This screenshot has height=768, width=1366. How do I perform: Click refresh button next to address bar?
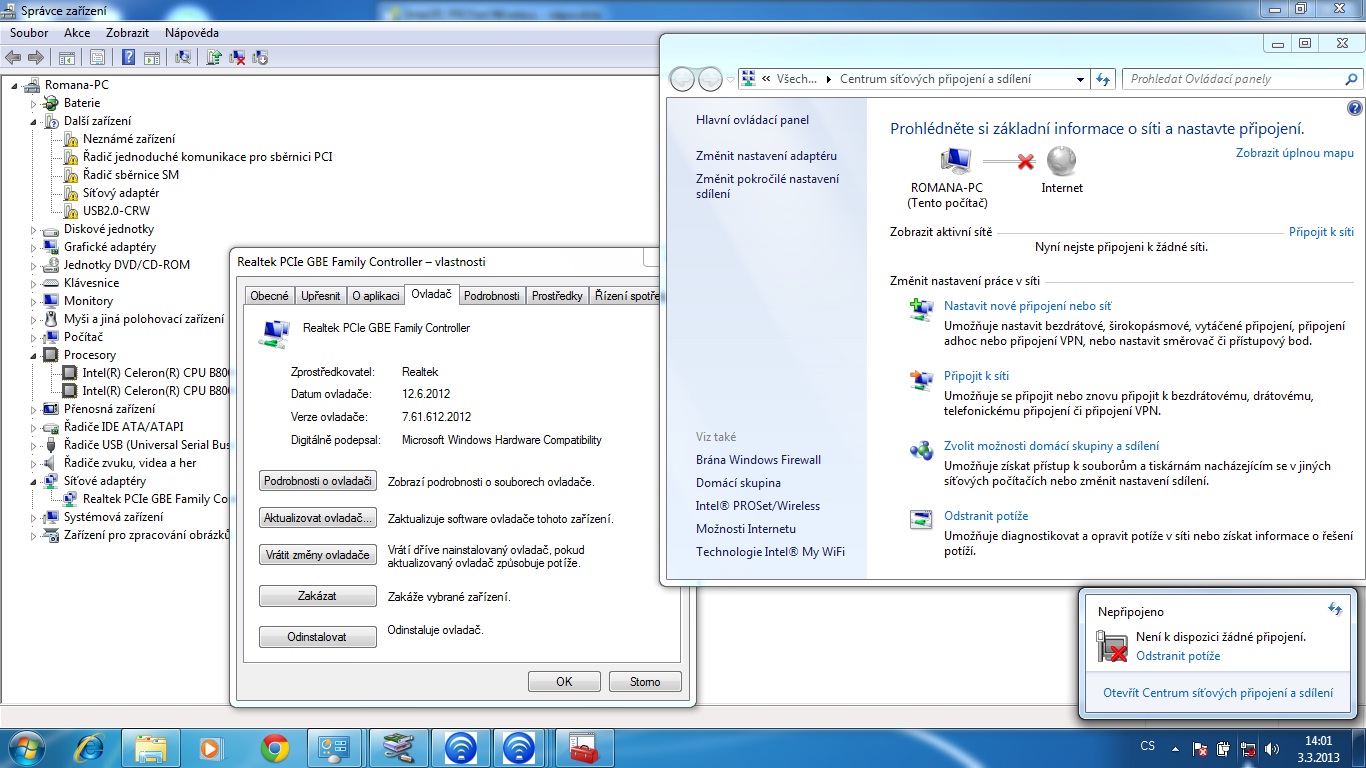(1103, 79)
